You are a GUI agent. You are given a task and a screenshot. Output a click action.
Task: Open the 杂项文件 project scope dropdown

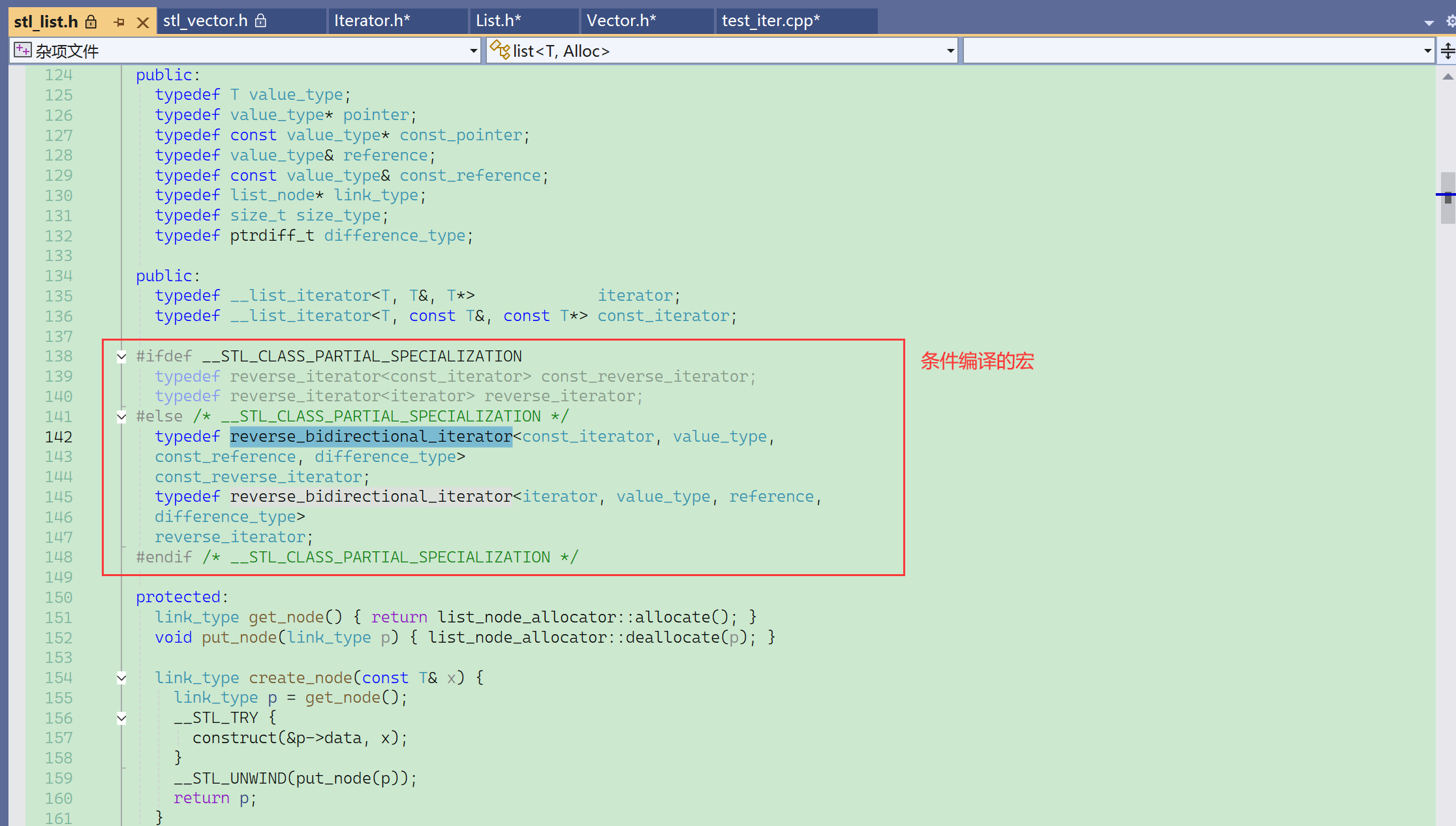point(474,51)
